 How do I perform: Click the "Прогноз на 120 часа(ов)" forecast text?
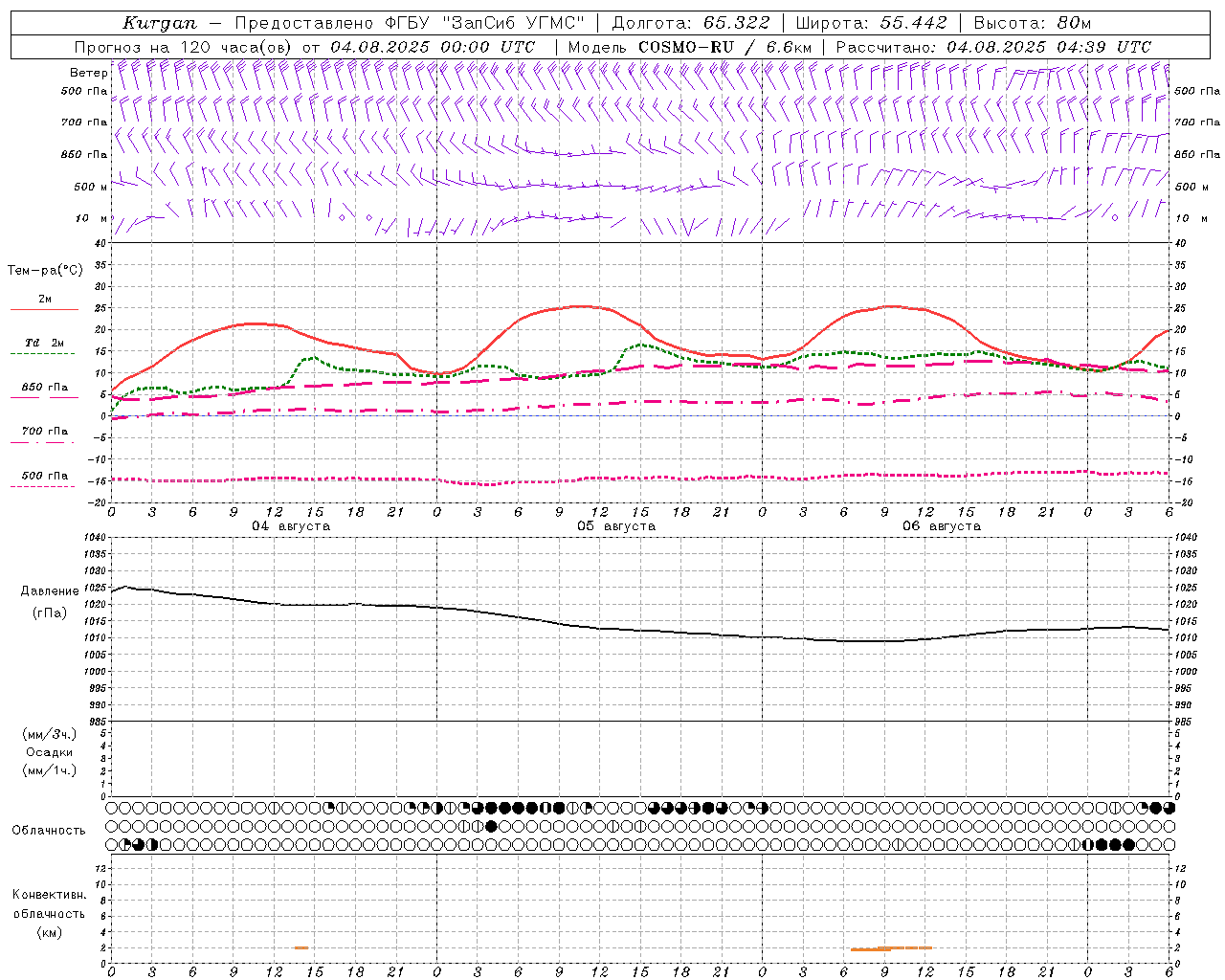tap(184, 47)
